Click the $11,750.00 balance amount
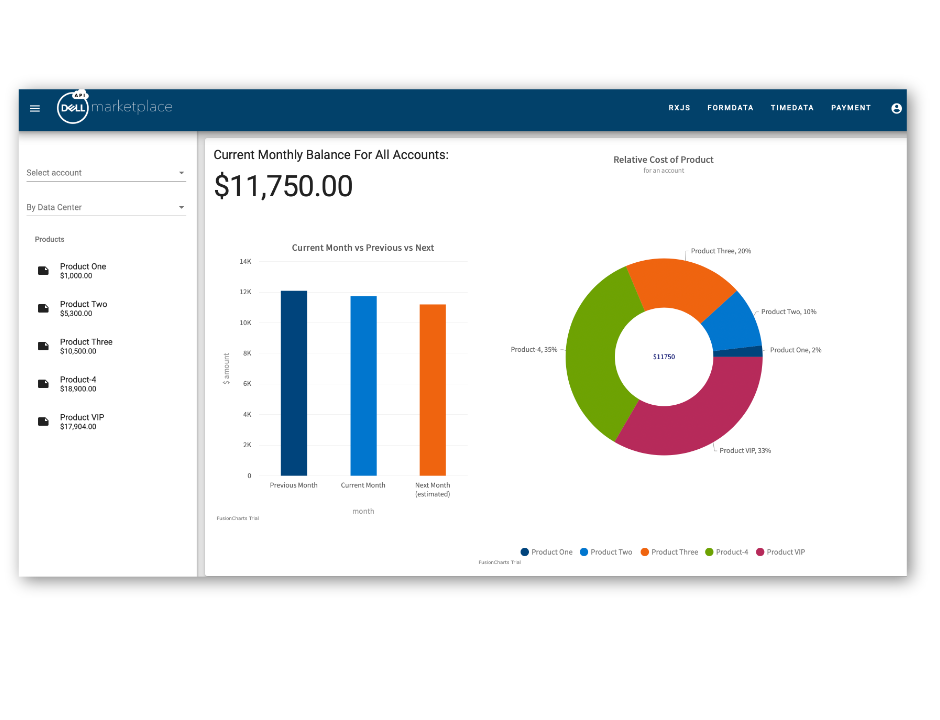940x720 pixels. point(284,186)
